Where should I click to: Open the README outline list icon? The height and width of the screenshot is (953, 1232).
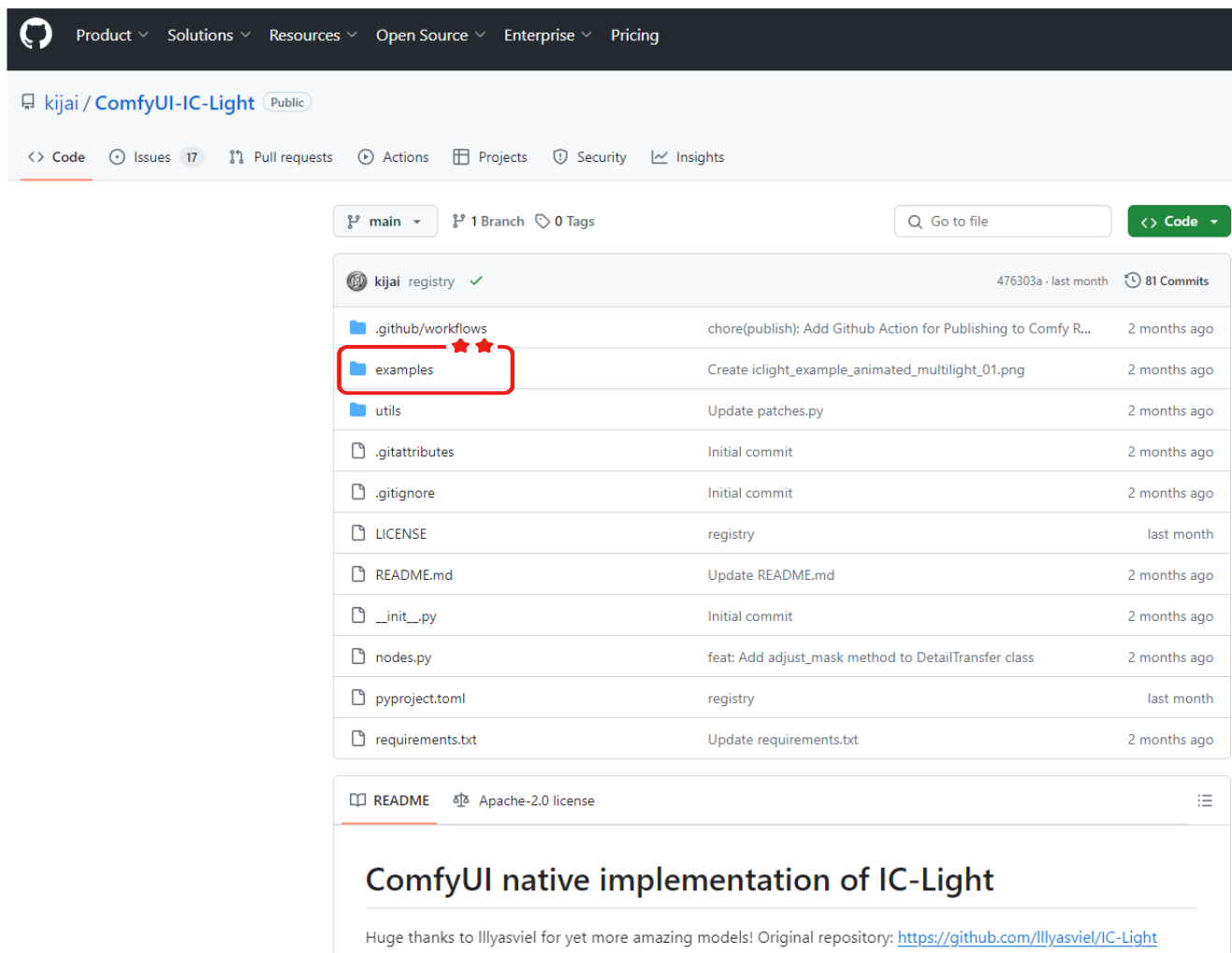coord(1205,801)
